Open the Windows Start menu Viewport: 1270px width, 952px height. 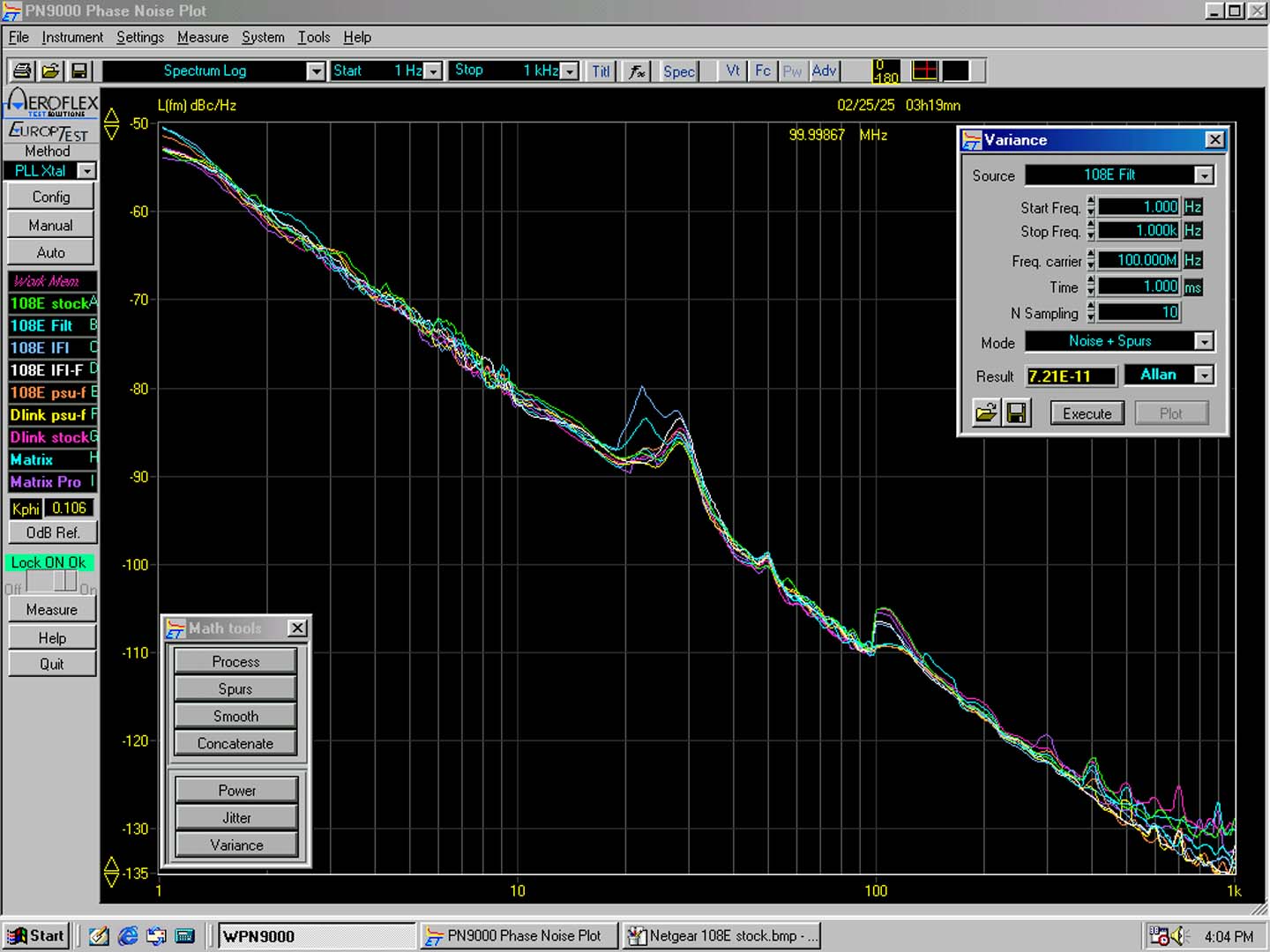[35, 936]
